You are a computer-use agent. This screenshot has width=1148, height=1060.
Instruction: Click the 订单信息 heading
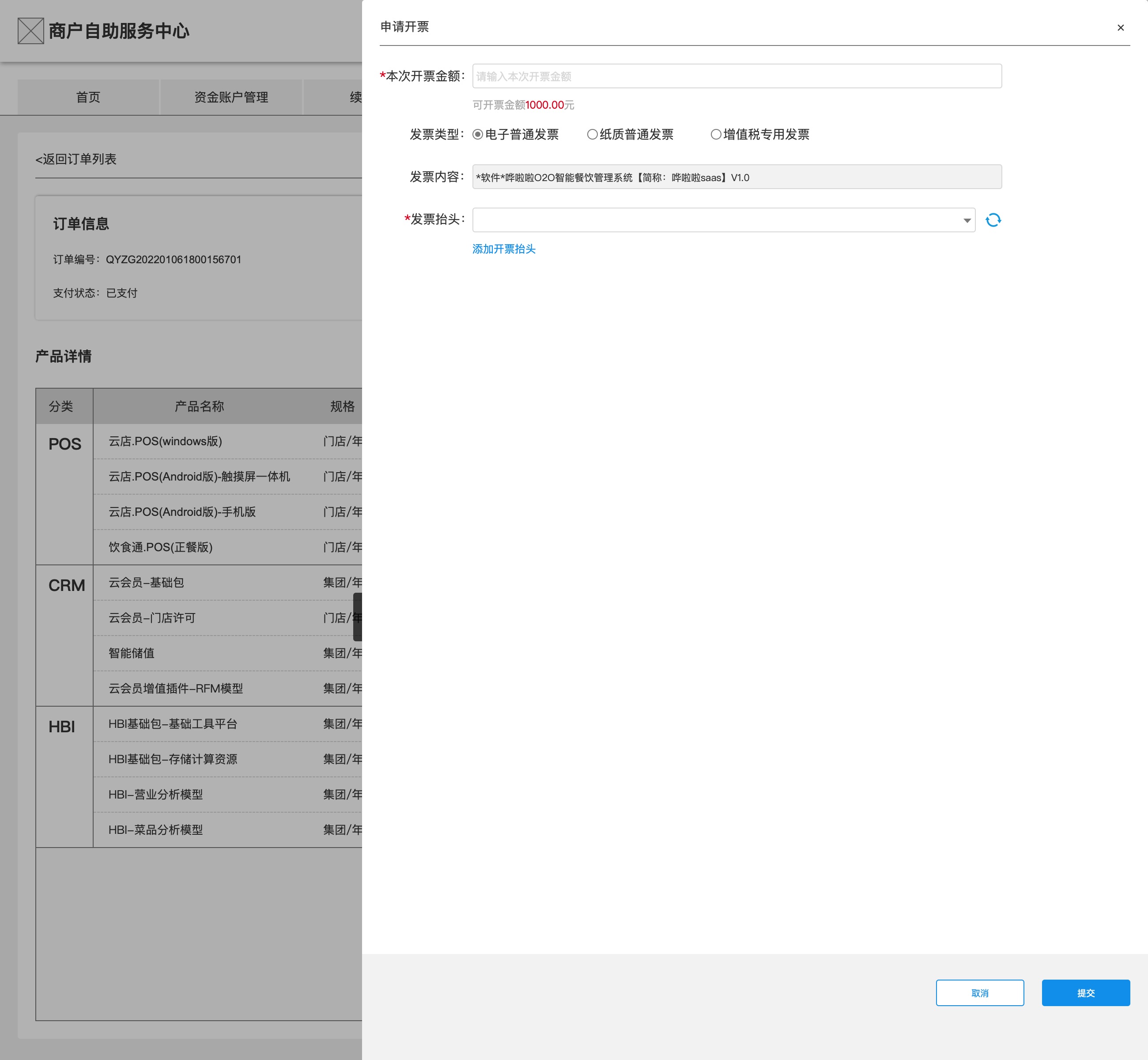pos(81,223)
